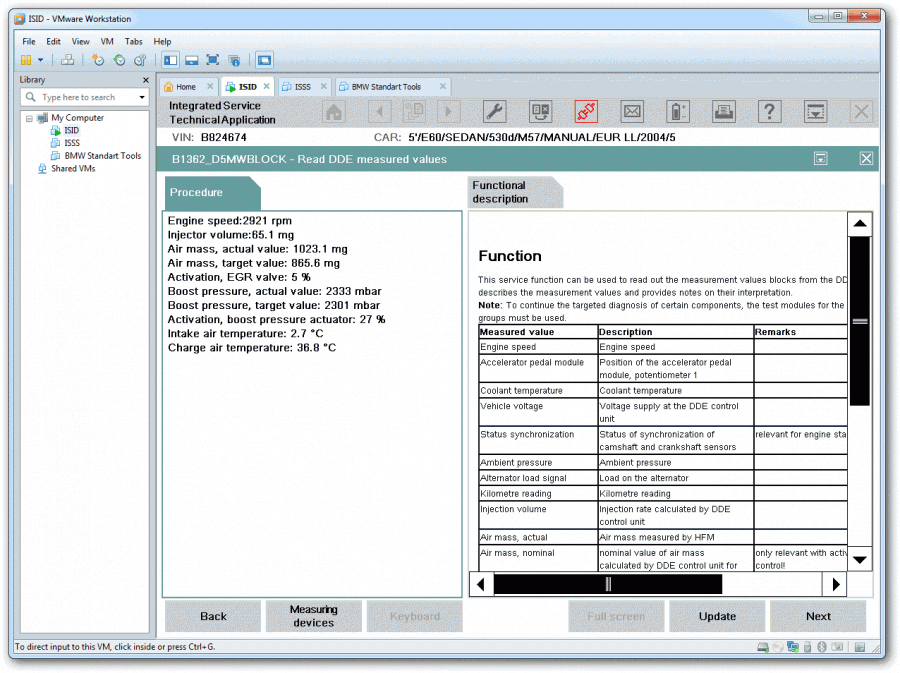The image size is (900, 673).
Task: Open the snapshot manager icon
Action: (x=139, y=60)
